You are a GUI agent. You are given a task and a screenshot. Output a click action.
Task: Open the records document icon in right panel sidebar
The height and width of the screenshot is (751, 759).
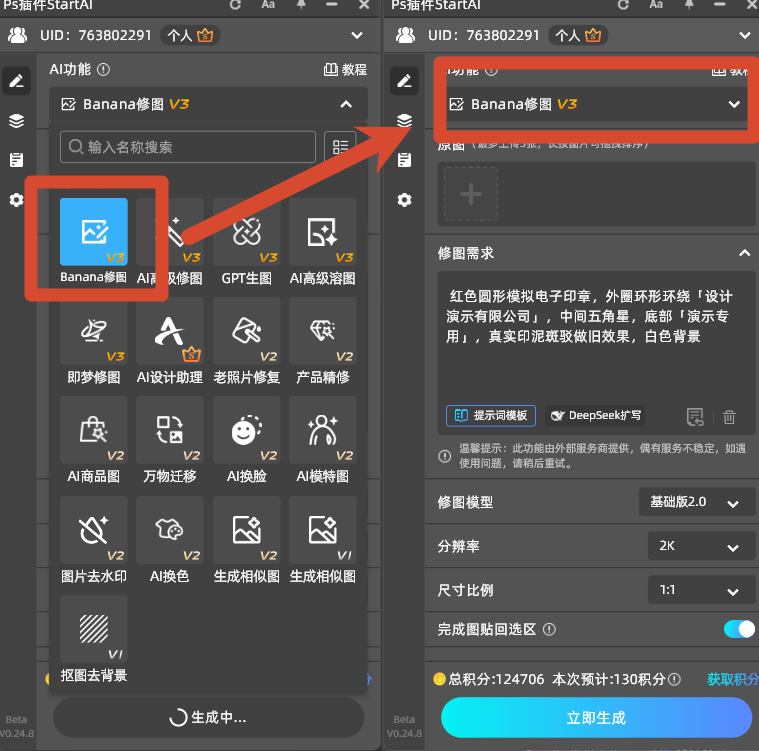click(404, 160)
